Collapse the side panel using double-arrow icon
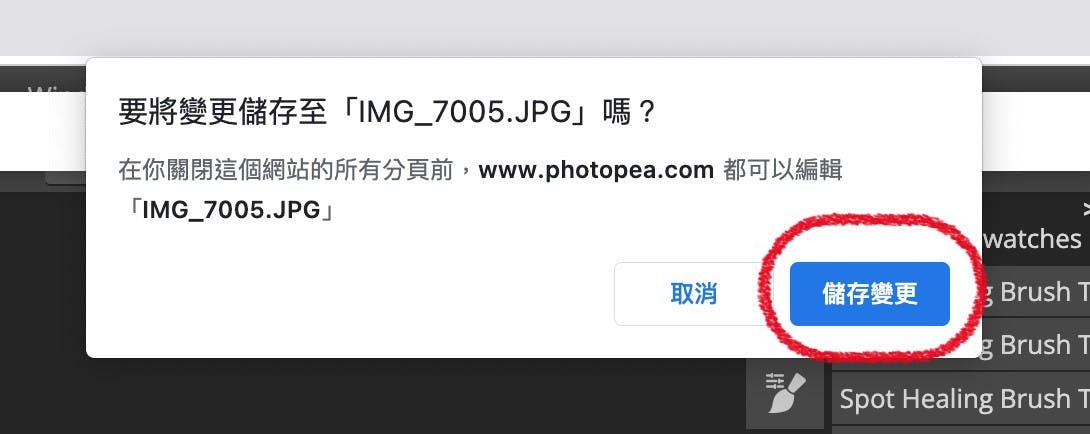 1086,208
